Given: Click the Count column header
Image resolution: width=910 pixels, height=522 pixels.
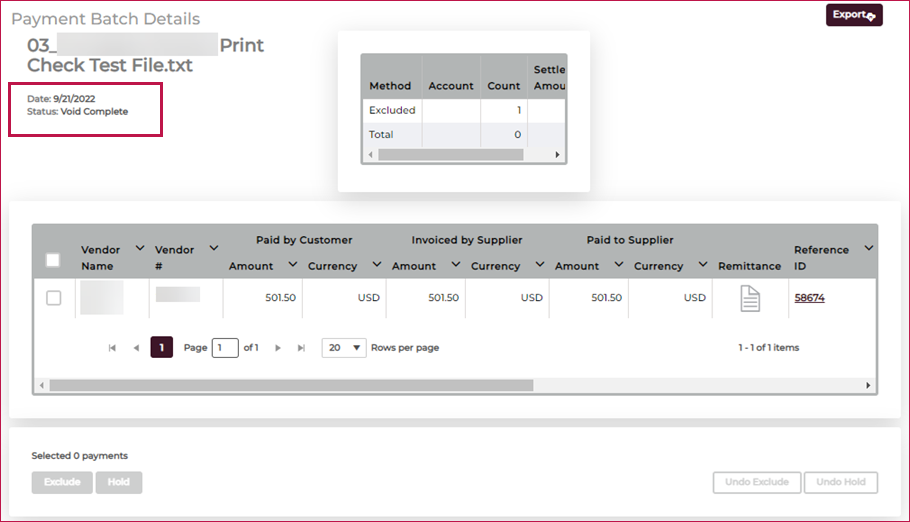Looking at the screenshot, I should (x=504, y=86).
